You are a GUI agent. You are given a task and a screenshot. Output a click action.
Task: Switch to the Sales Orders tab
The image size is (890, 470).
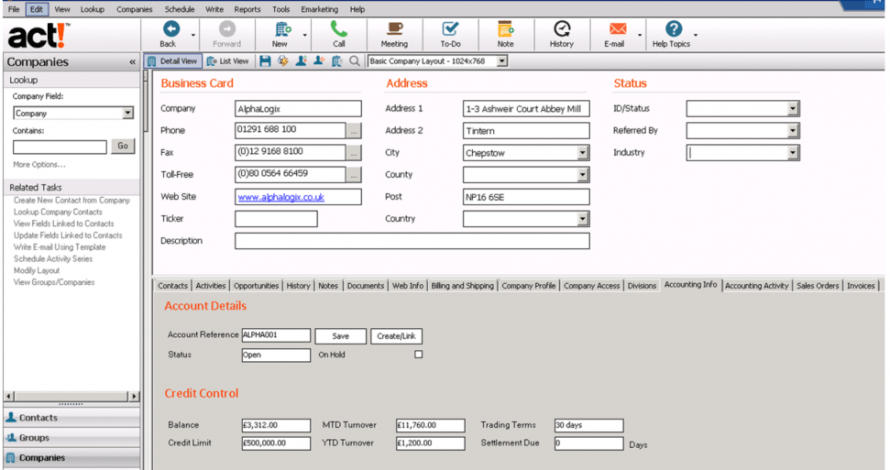817,286
